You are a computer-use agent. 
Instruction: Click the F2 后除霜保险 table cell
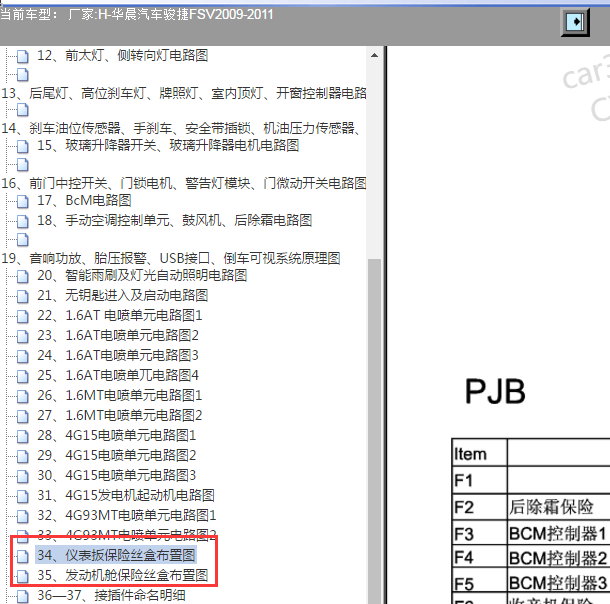pos(559,507)
